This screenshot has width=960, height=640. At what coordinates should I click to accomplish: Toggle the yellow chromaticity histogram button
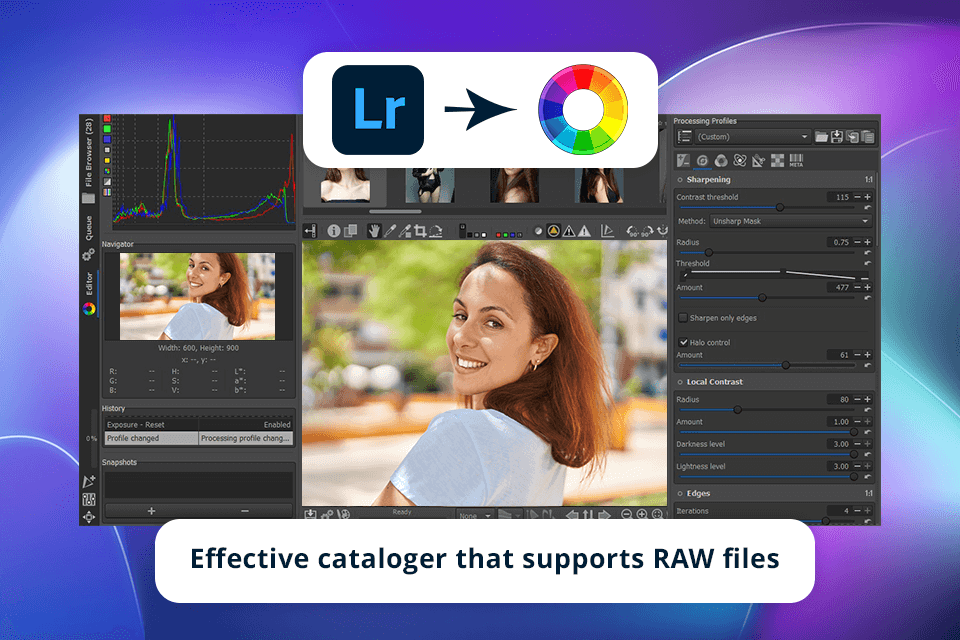[x=107, y=160]
